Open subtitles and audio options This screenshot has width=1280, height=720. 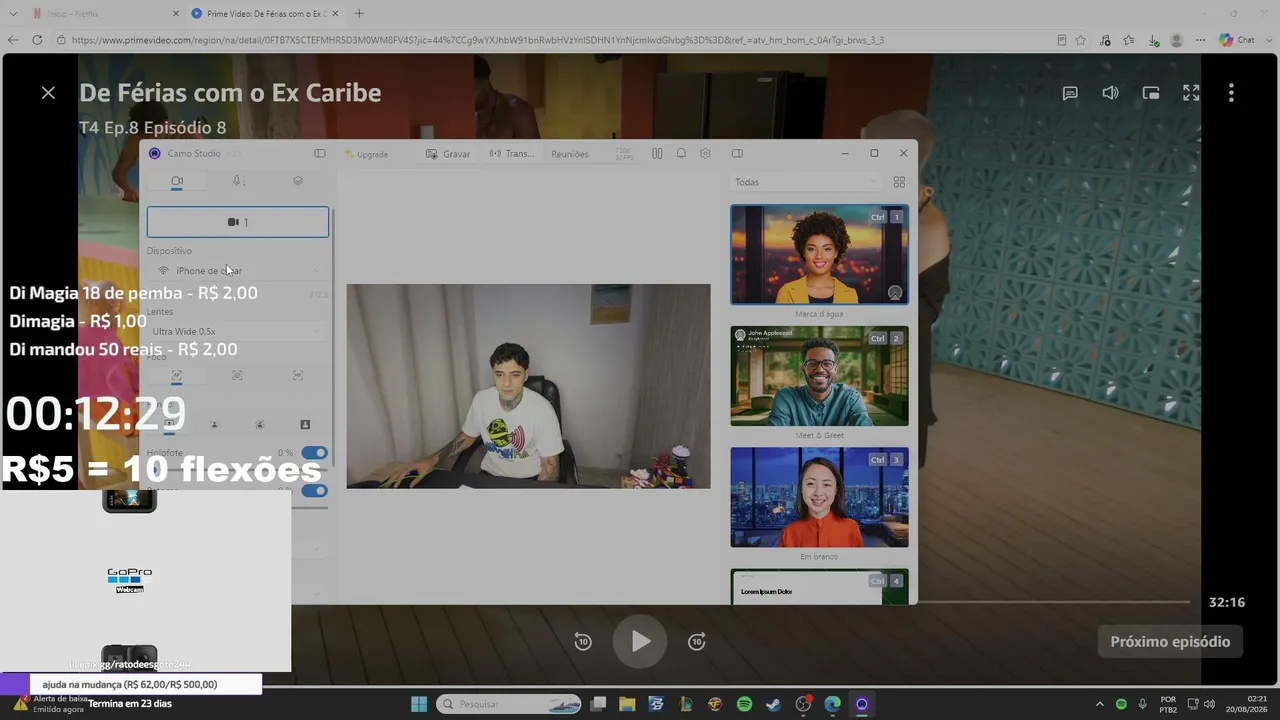coord(1070,93)
